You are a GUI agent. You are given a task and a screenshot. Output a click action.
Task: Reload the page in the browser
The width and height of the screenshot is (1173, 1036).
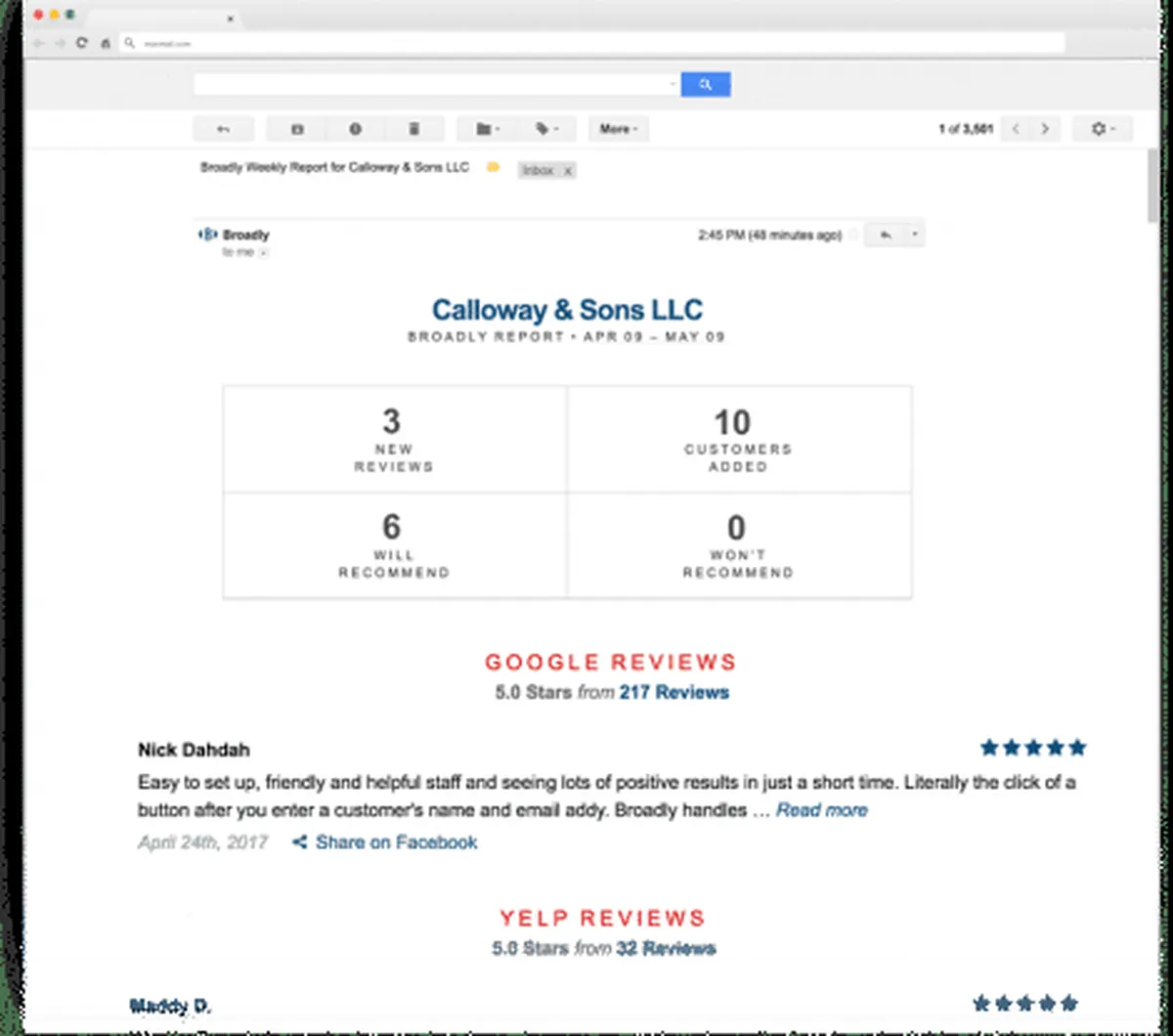point(82,43)
